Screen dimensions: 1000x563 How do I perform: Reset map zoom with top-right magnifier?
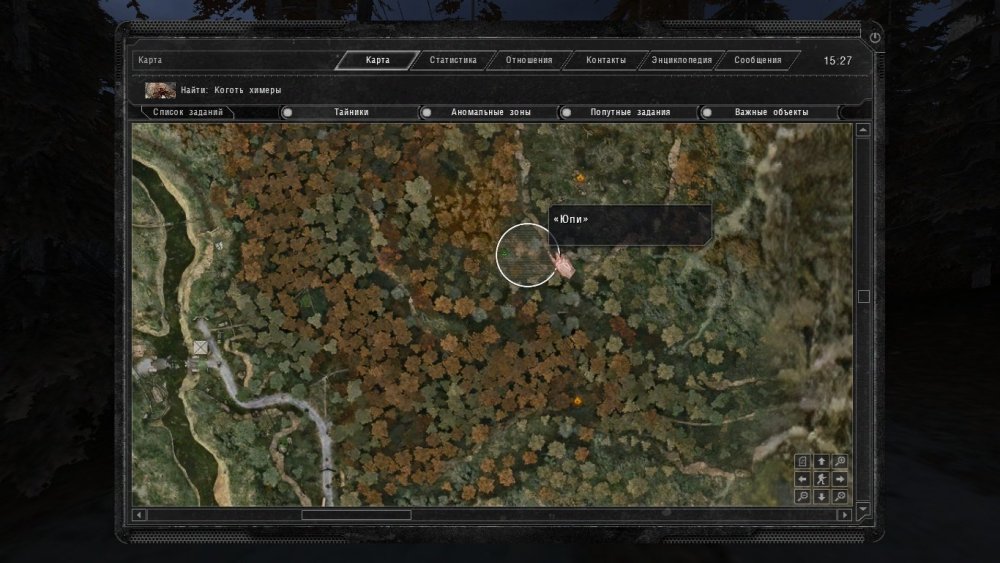(840, 461)
